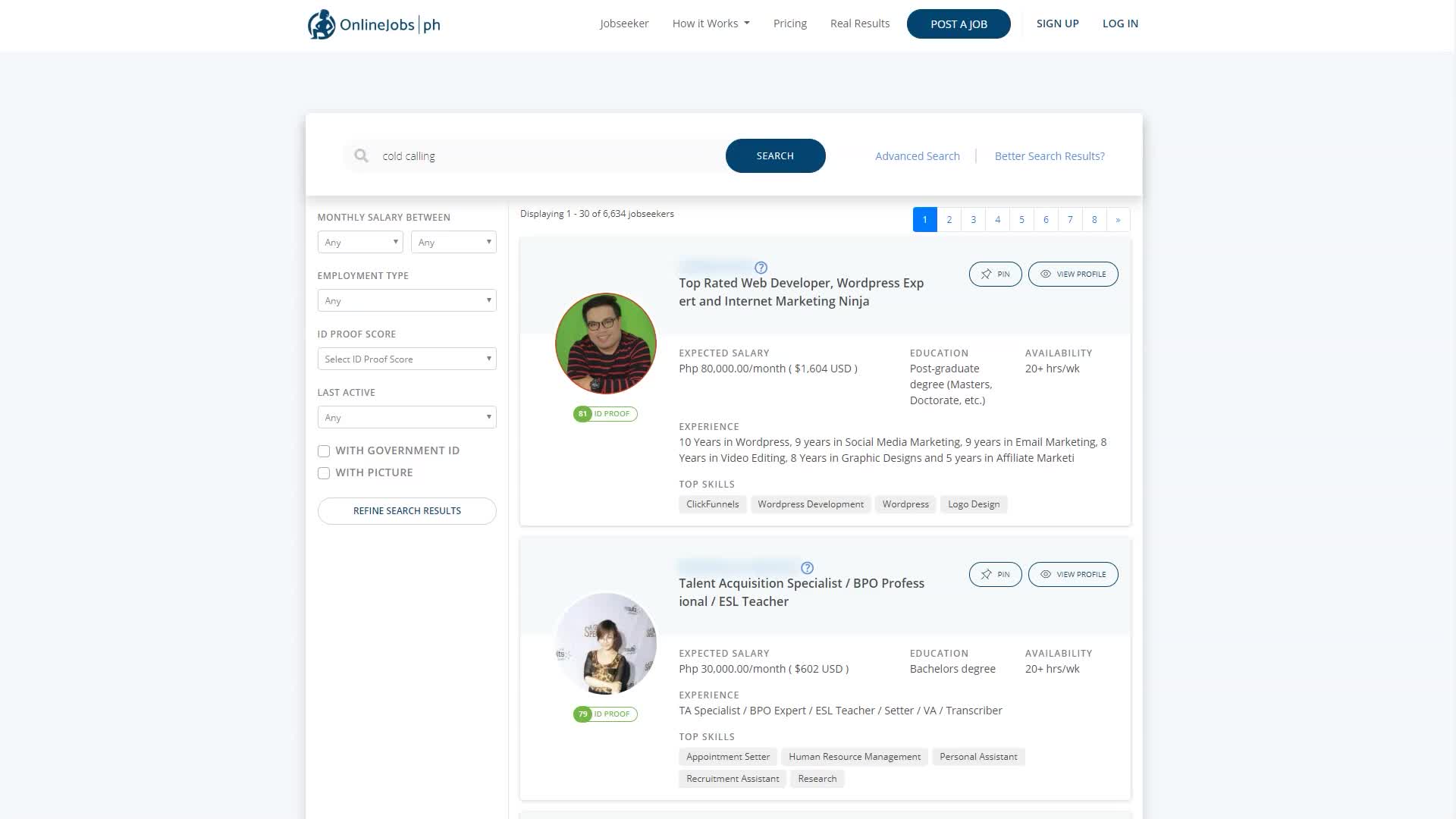
Task: Enable the With Government ID checkbox
Action: pyautogui.click(x=324, y=451)
